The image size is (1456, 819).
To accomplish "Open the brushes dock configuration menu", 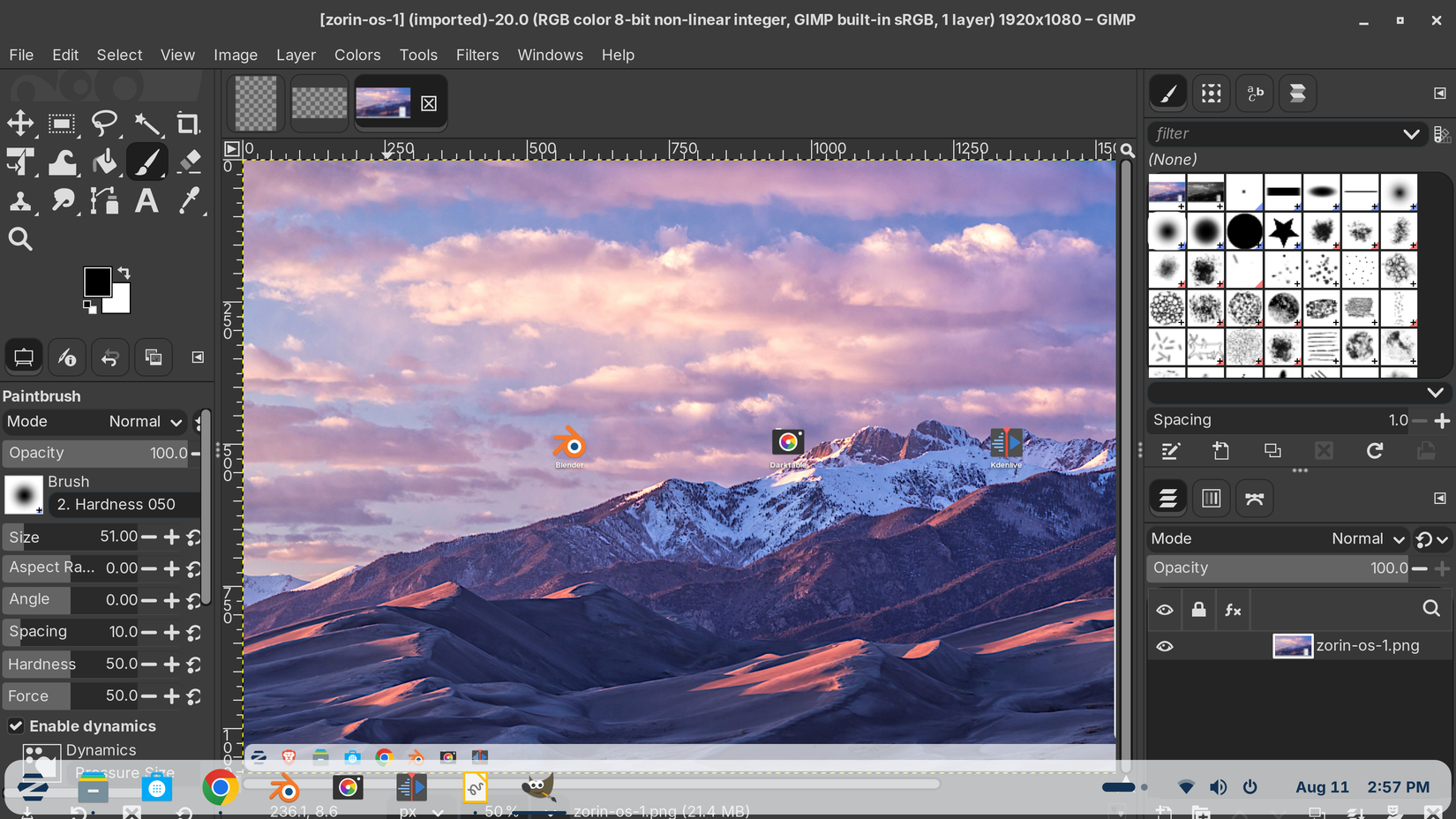I will [x=1440, y=94].
